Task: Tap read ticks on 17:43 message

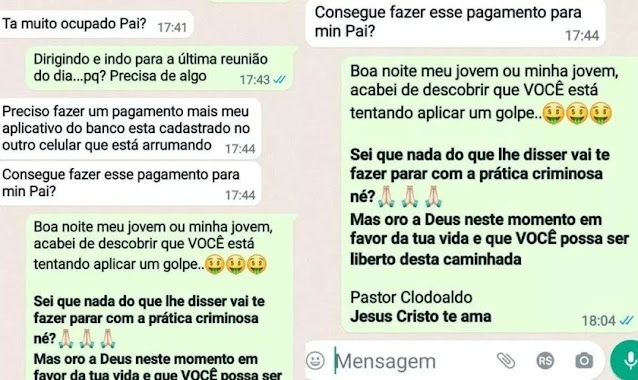Action: pos(279,80)
